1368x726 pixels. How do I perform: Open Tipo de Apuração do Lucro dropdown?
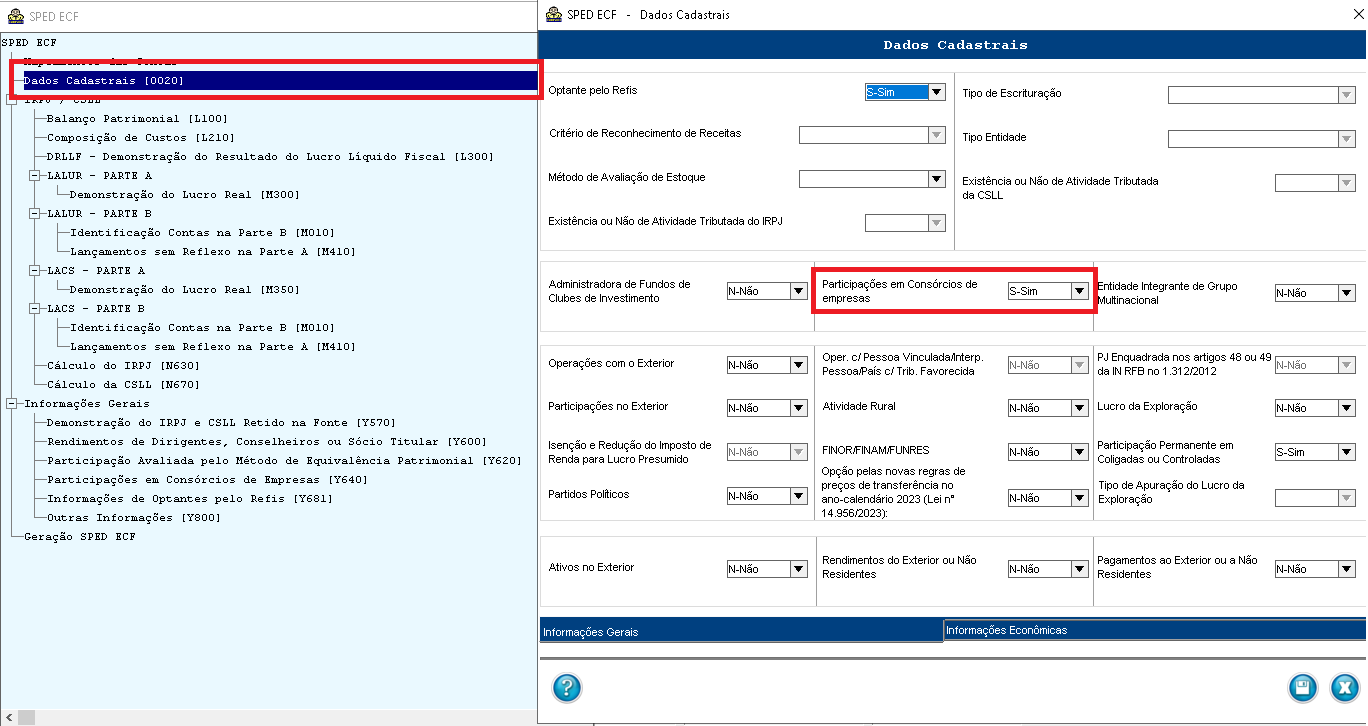pyautogui.click(x=1346, y=497)
